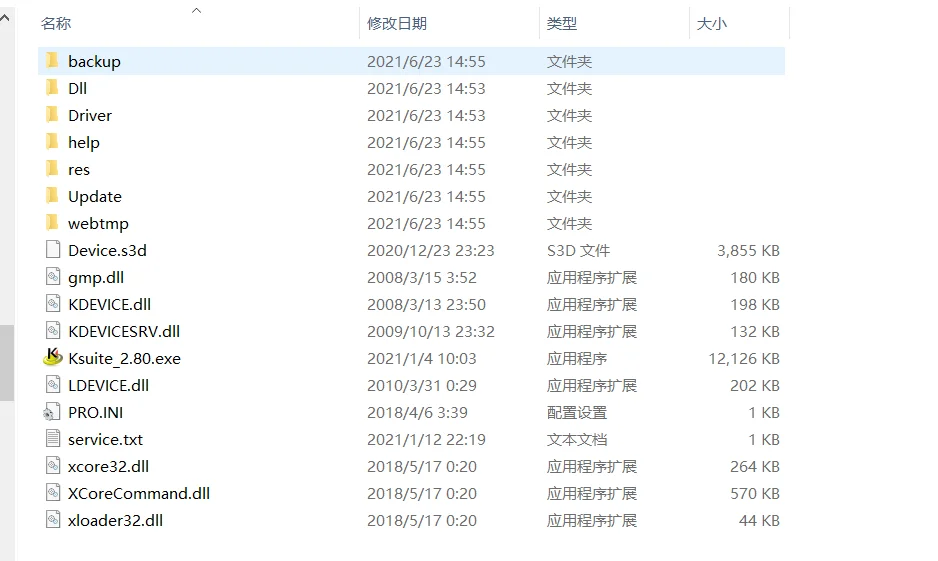Click the webtmp folder icon
The image size is (938, 561).
(53, 222)
